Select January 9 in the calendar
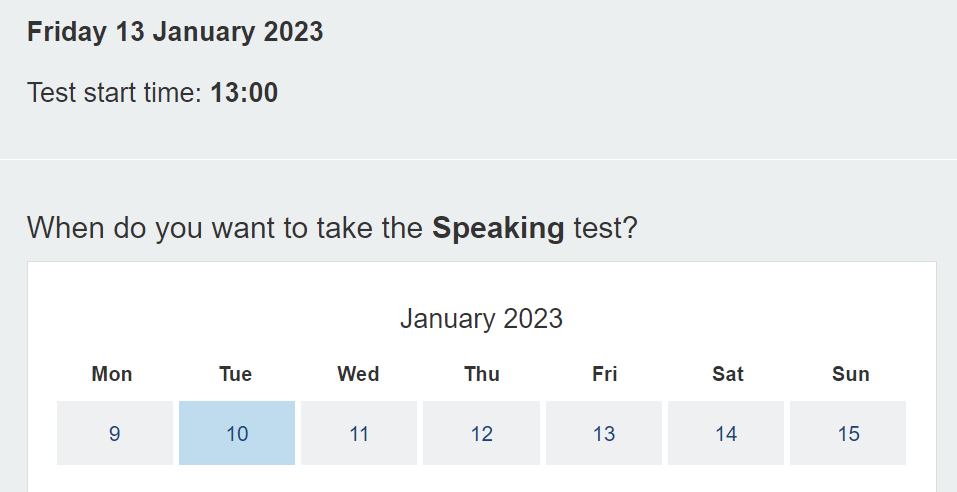The width and height of the screenshot is (957, 492). pyautogui.click(x=114, y=434)
